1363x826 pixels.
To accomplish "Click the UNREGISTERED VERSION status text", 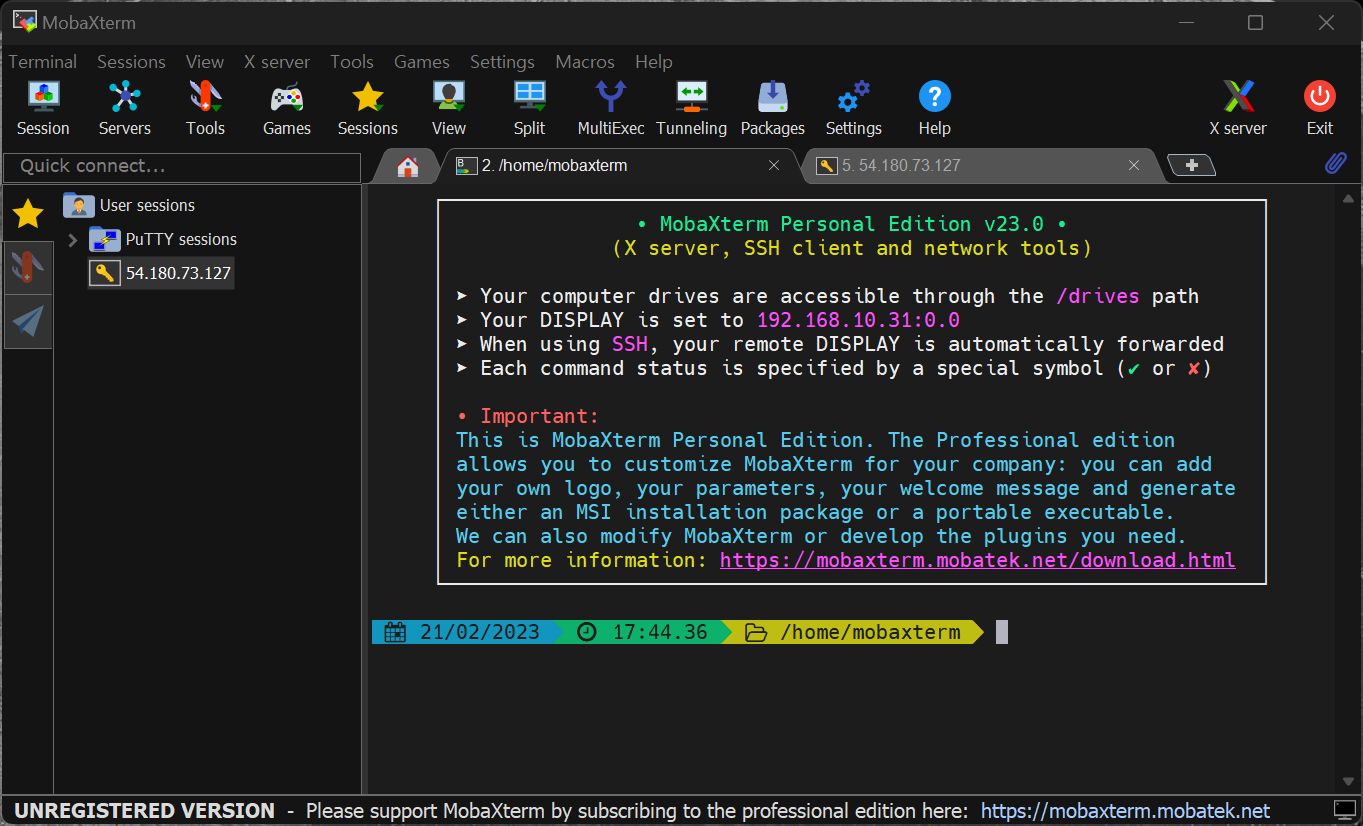I will coord(144,811).
